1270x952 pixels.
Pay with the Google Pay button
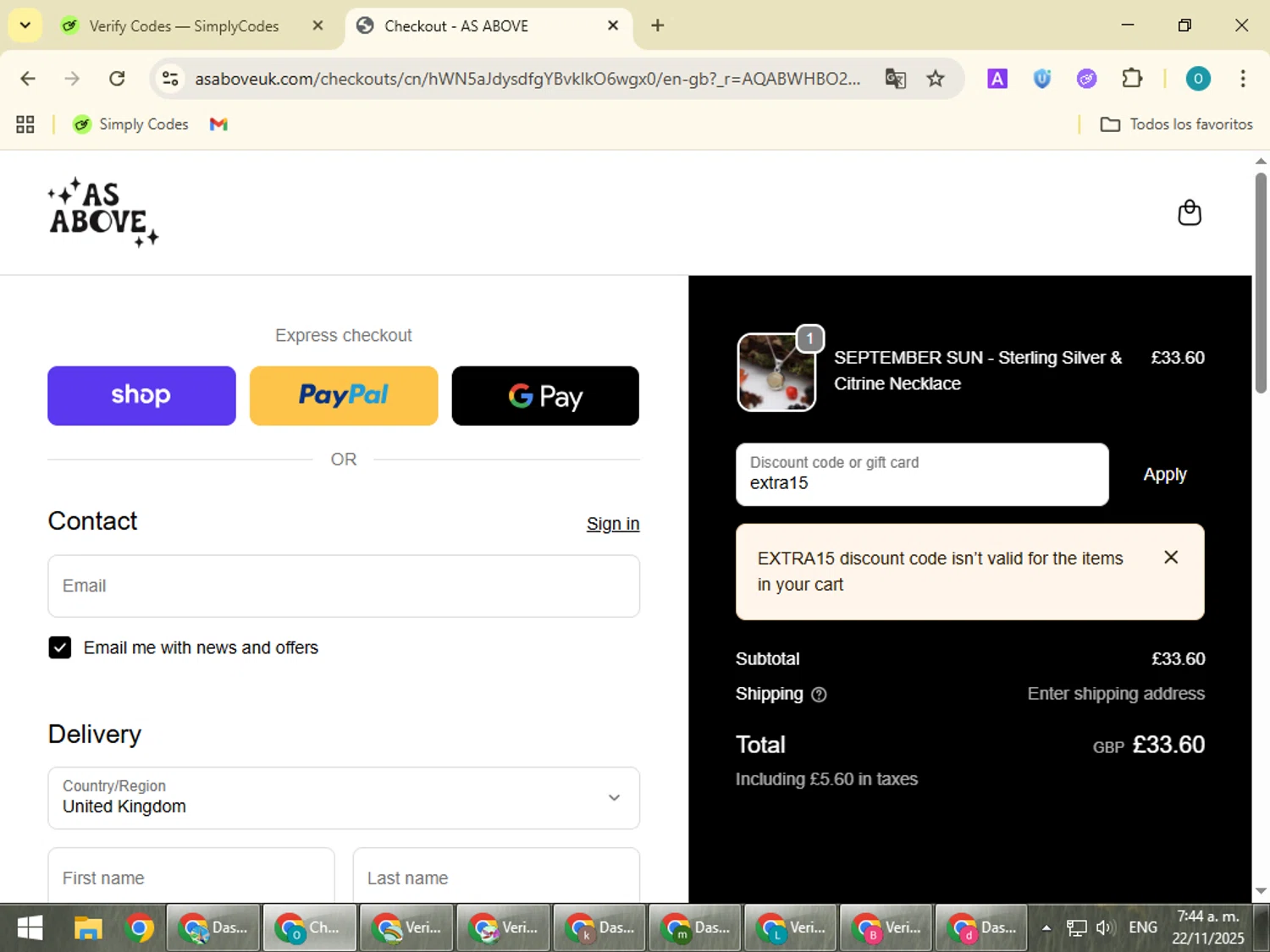(x=545, y=395)
